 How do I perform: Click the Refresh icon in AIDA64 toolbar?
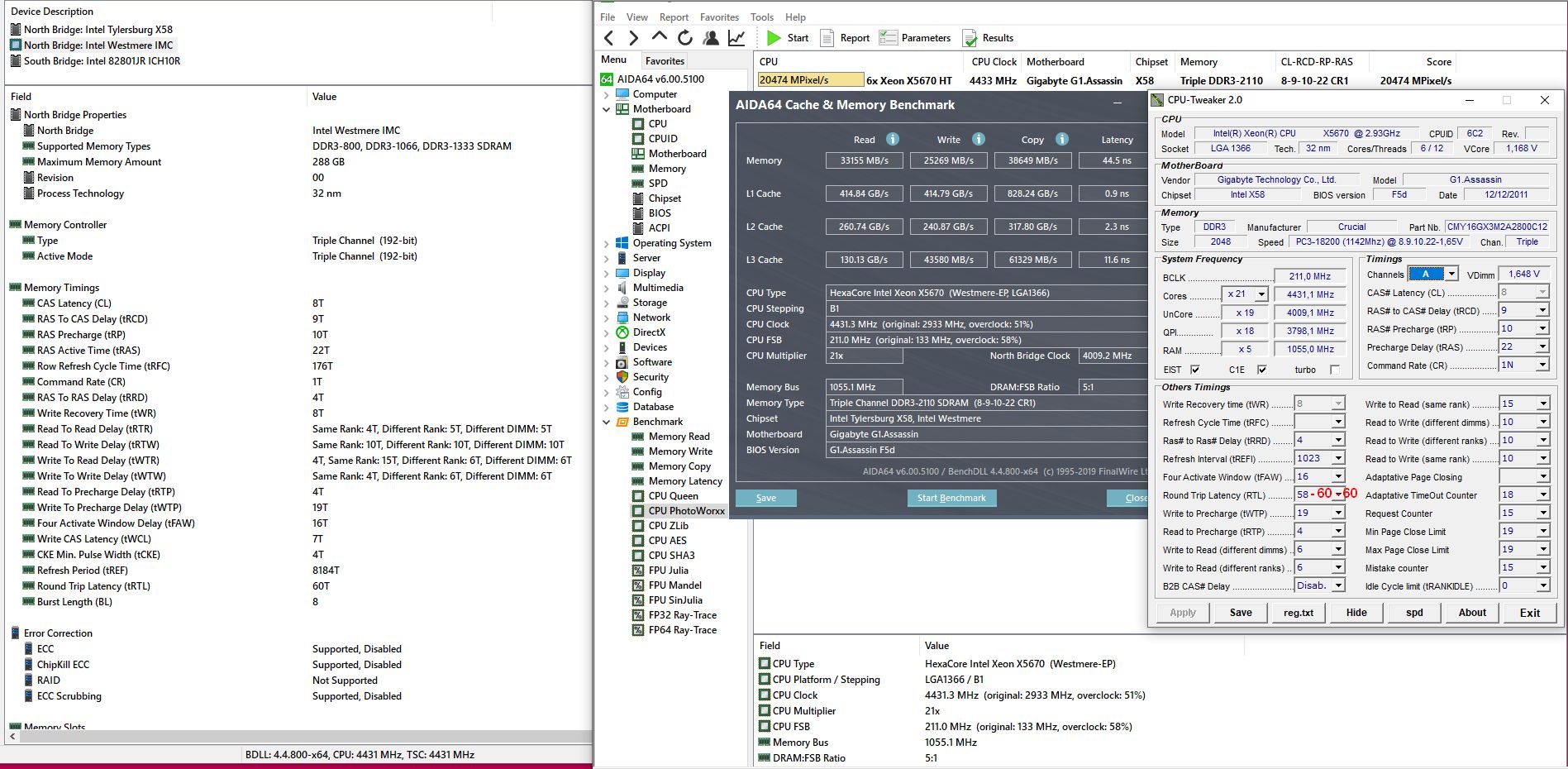[685, 38]
